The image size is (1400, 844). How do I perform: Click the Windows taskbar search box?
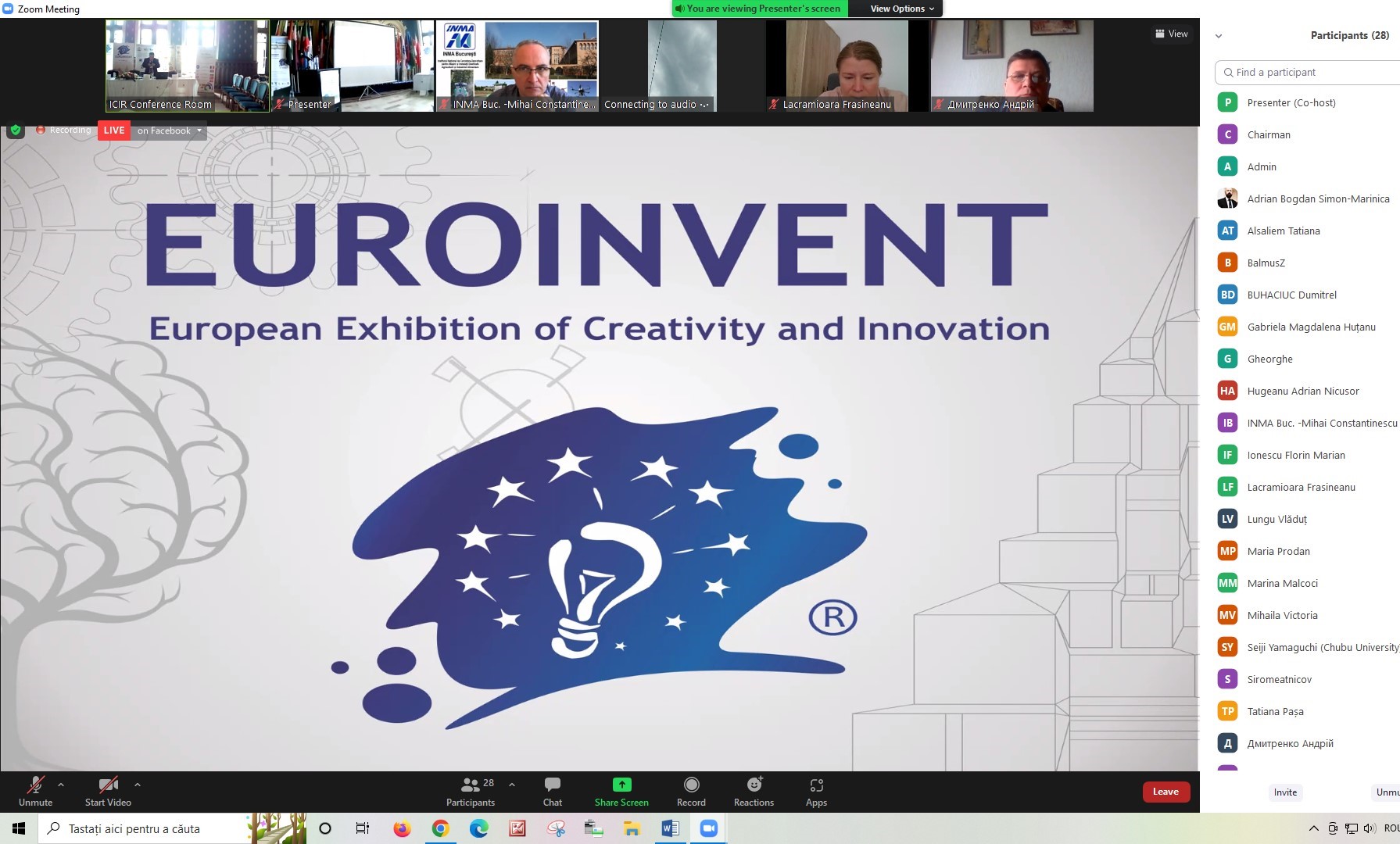(172, 828)
